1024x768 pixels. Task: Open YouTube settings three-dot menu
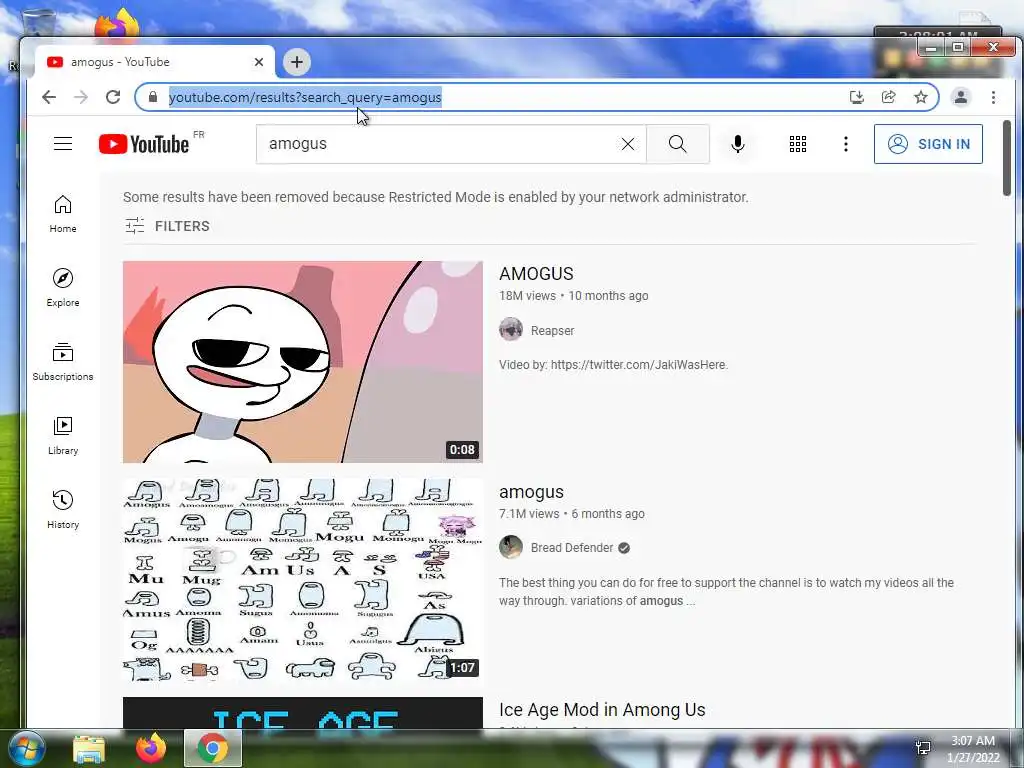coord(846,144)
